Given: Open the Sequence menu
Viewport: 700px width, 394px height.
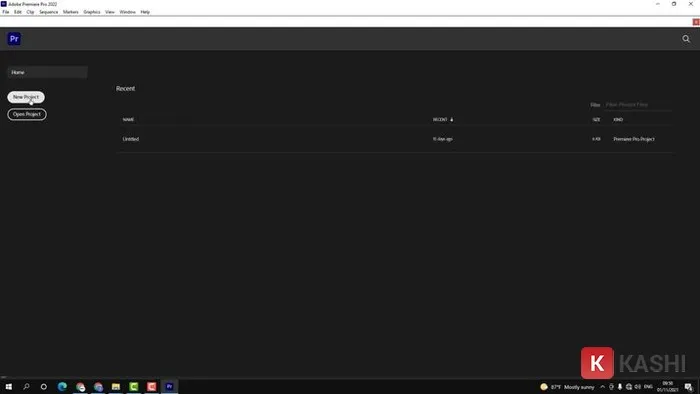Looking at the screenshot, I should pos(48,12).
